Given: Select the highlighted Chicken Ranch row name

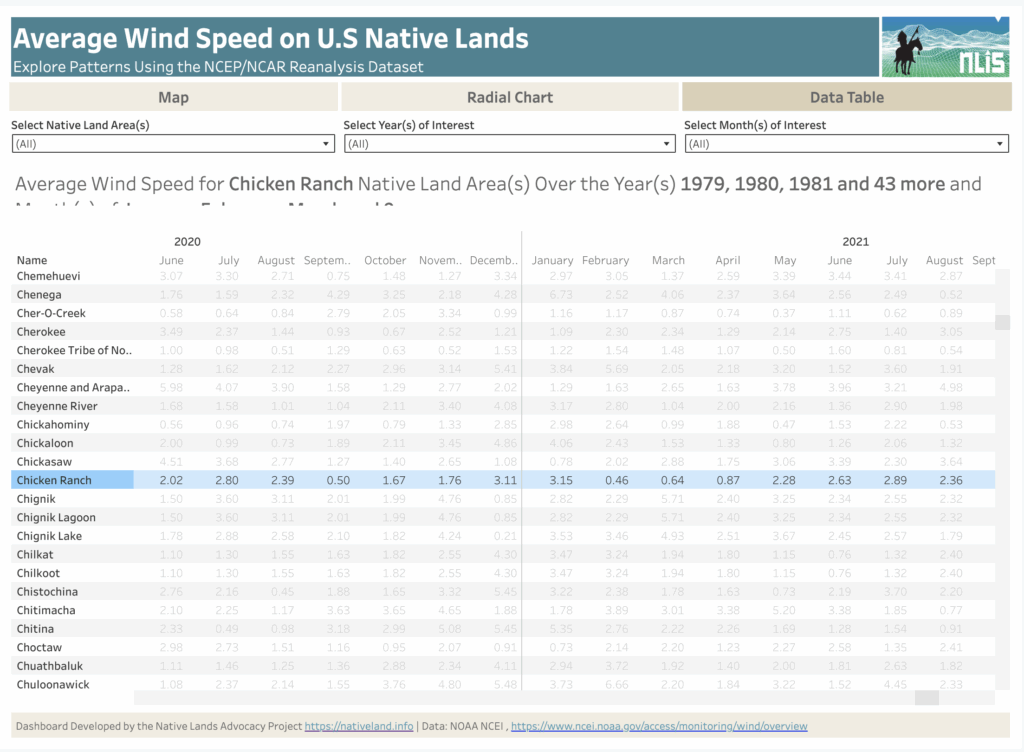Looking at the screenshot, I should coord(54,480).
